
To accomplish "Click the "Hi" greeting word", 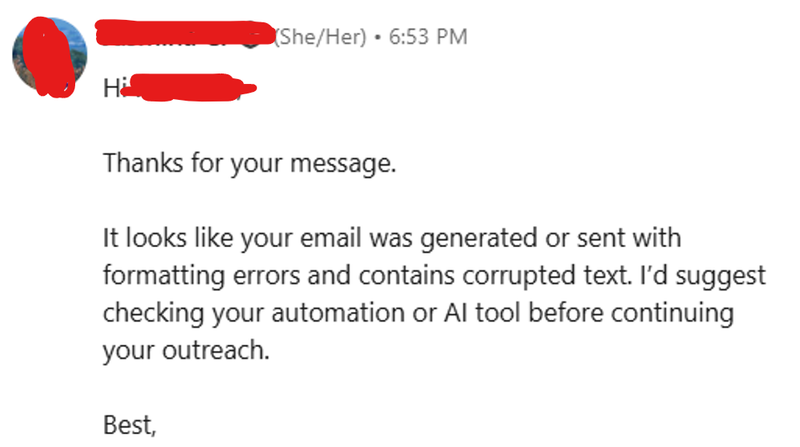I will tap(113, 88).
